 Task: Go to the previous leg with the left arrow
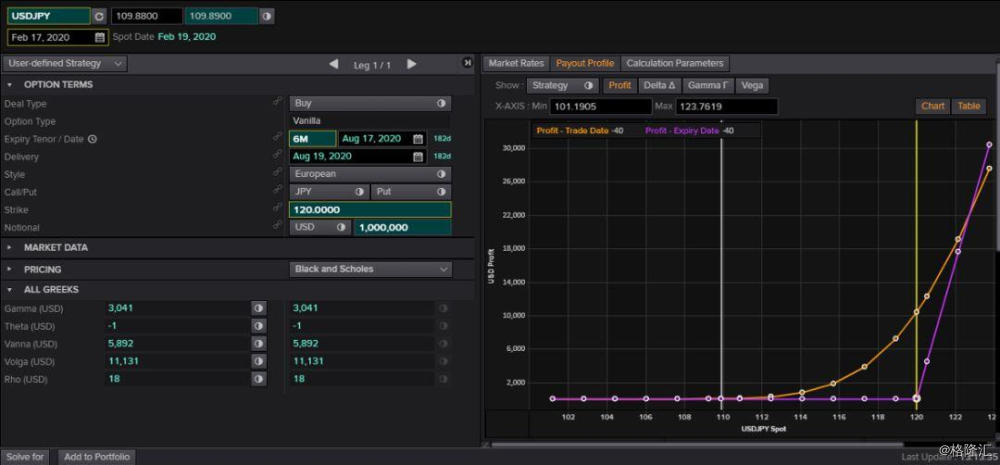point(334,64)
